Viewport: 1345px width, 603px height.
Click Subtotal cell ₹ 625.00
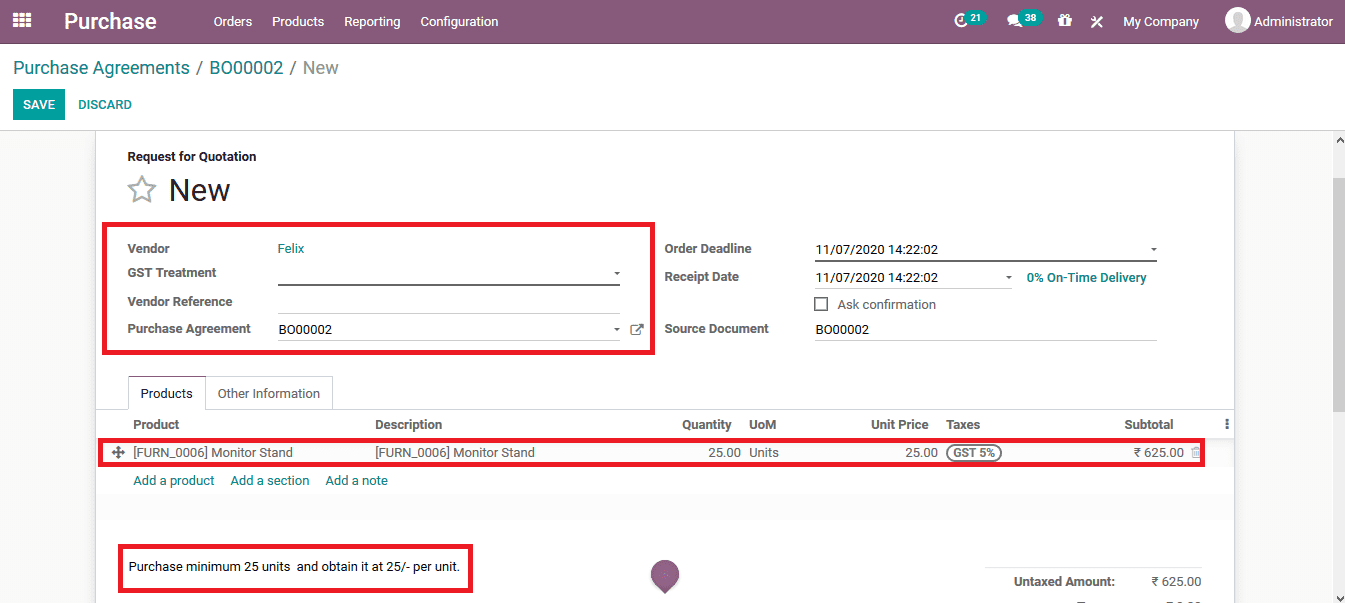1158,453
